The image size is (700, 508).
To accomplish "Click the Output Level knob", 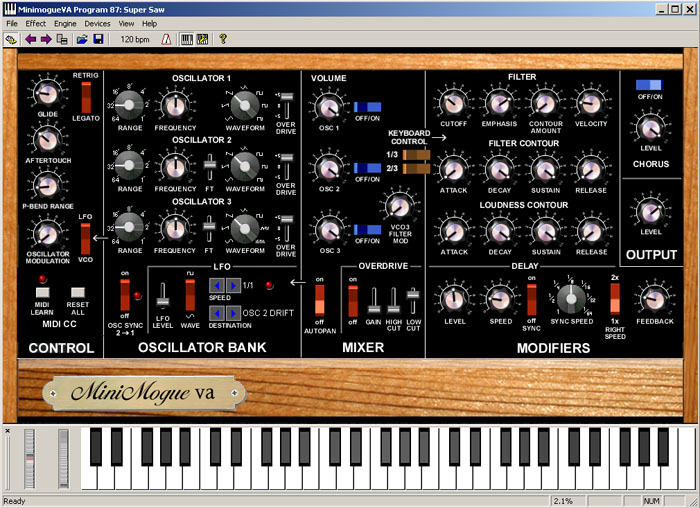I will [x=650, y=212].
